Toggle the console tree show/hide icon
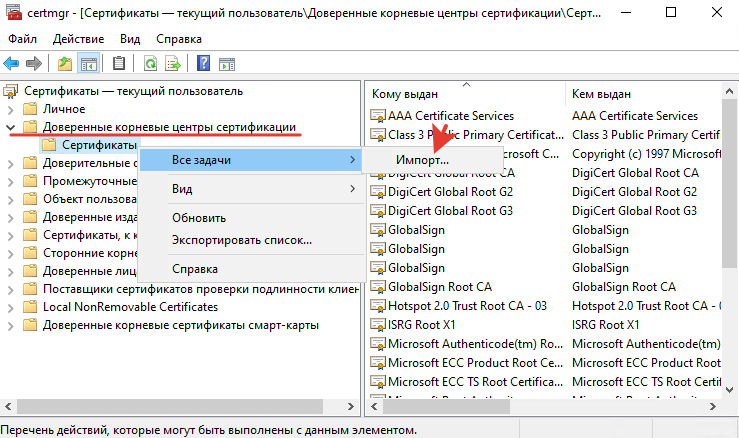The image size is (739, 438). [89, 63]
